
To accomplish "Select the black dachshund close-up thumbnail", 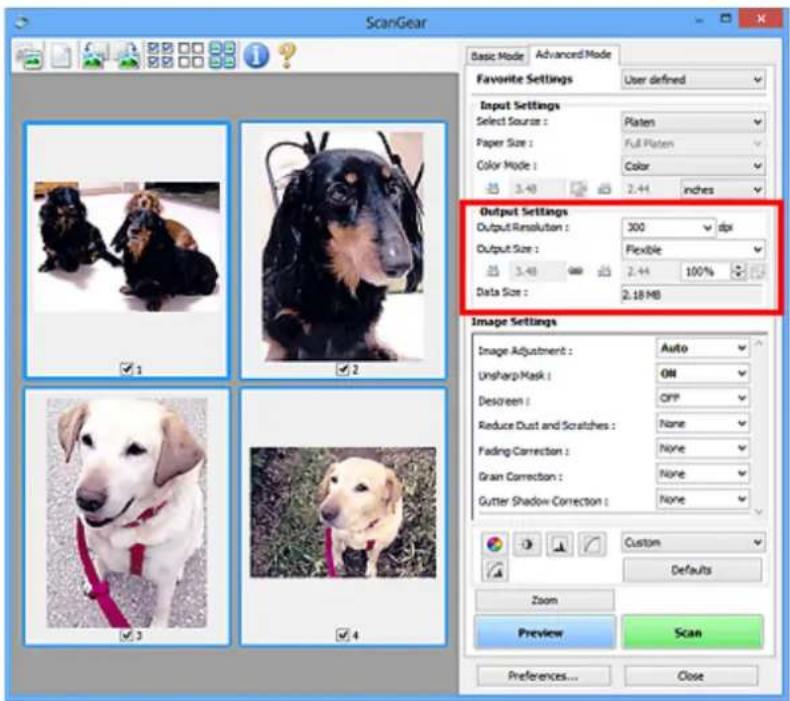I will click(x=343, y=250).
